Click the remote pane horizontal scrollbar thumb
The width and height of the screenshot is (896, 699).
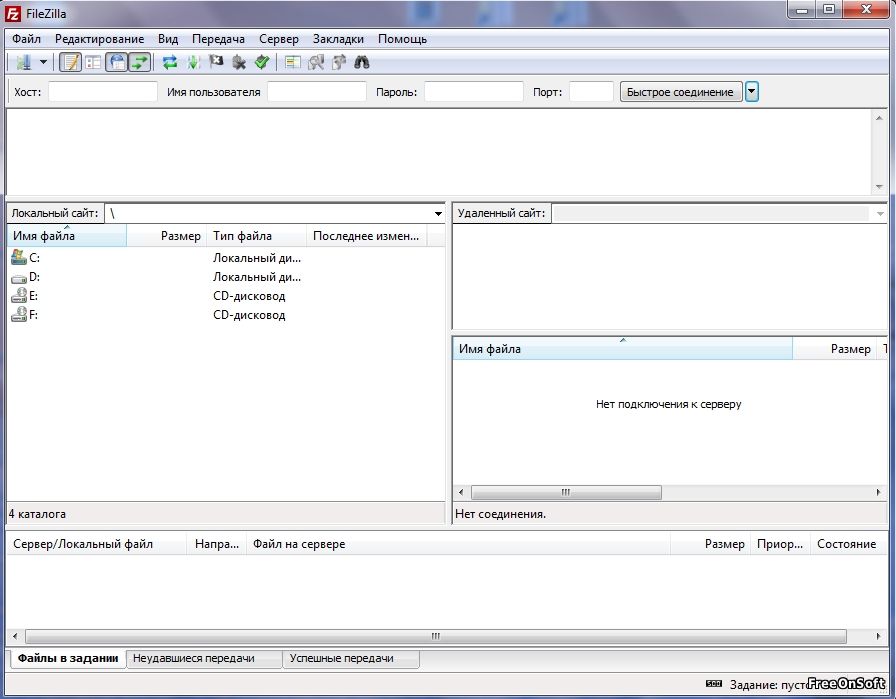[x=566, y=492]
